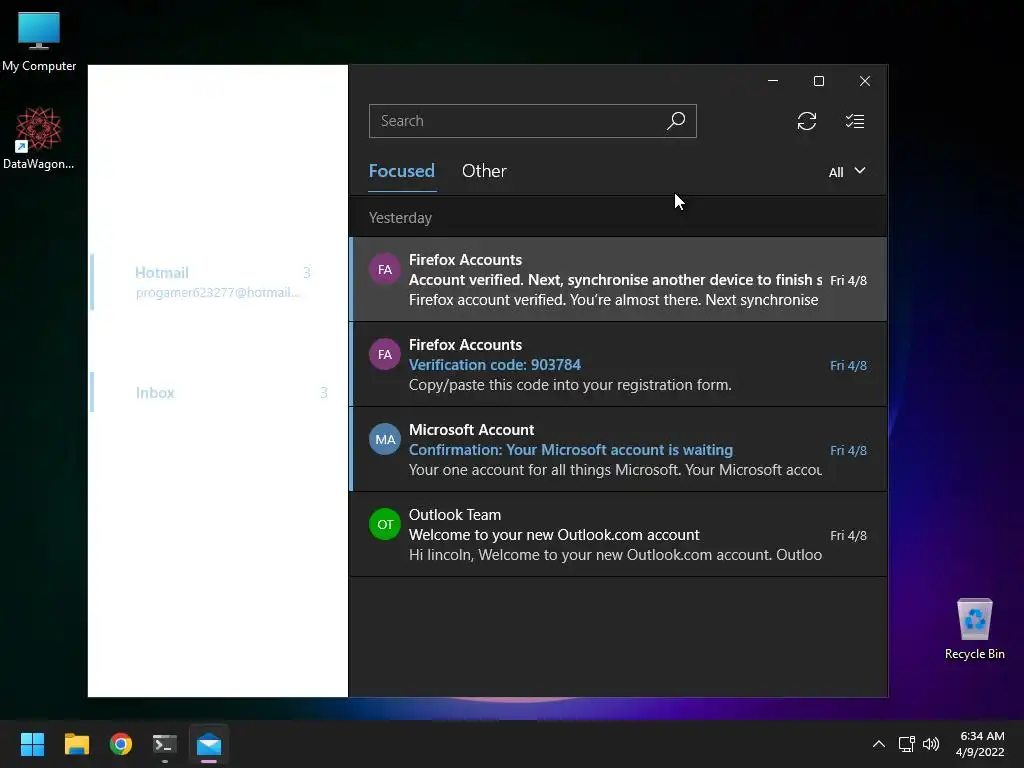This screenshot has height=768, width=1024.
Task: Sync this view with refresh icon
Action: point(807,121)
